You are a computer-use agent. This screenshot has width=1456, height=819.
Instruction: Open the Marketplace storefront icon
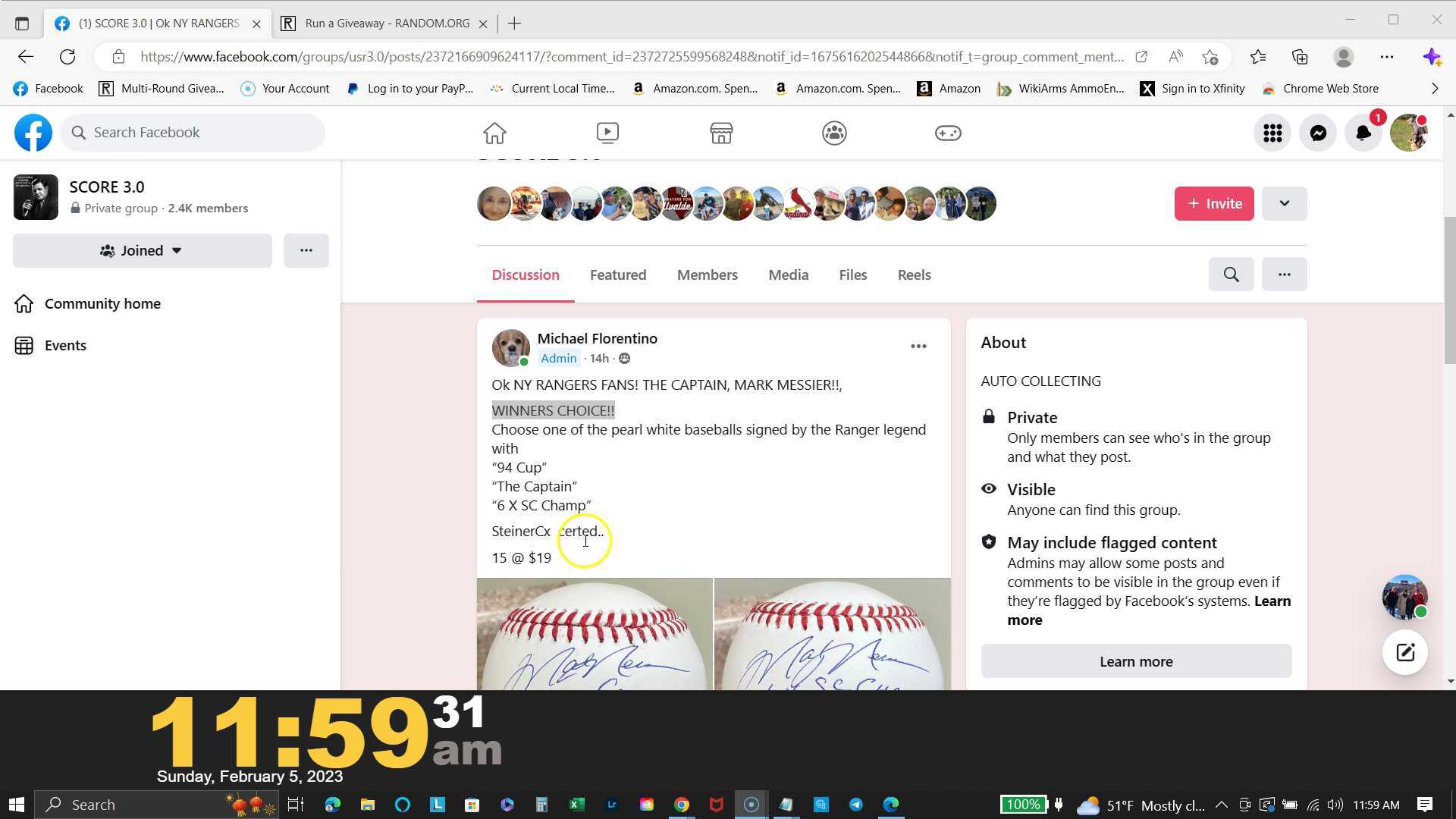(x=720, y=133)
